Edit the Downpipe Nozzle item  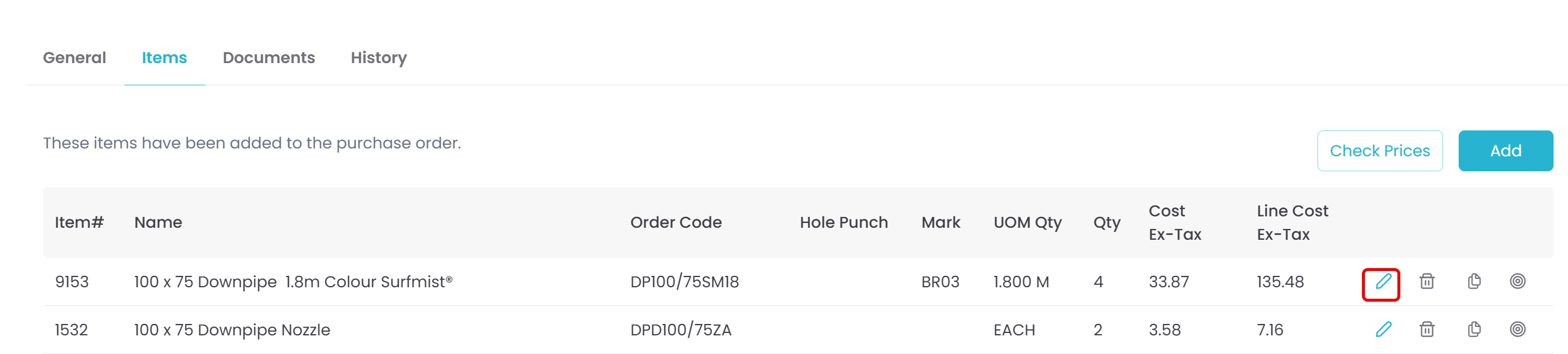(x=1382, y=329)
